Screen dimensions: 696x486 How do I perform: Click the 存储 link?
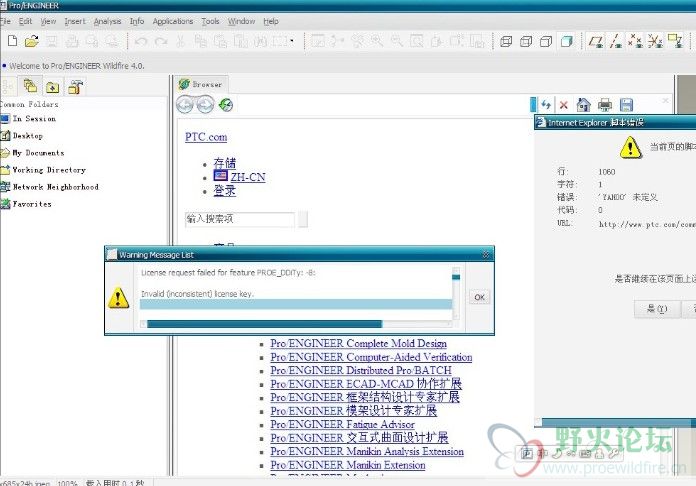225,163
